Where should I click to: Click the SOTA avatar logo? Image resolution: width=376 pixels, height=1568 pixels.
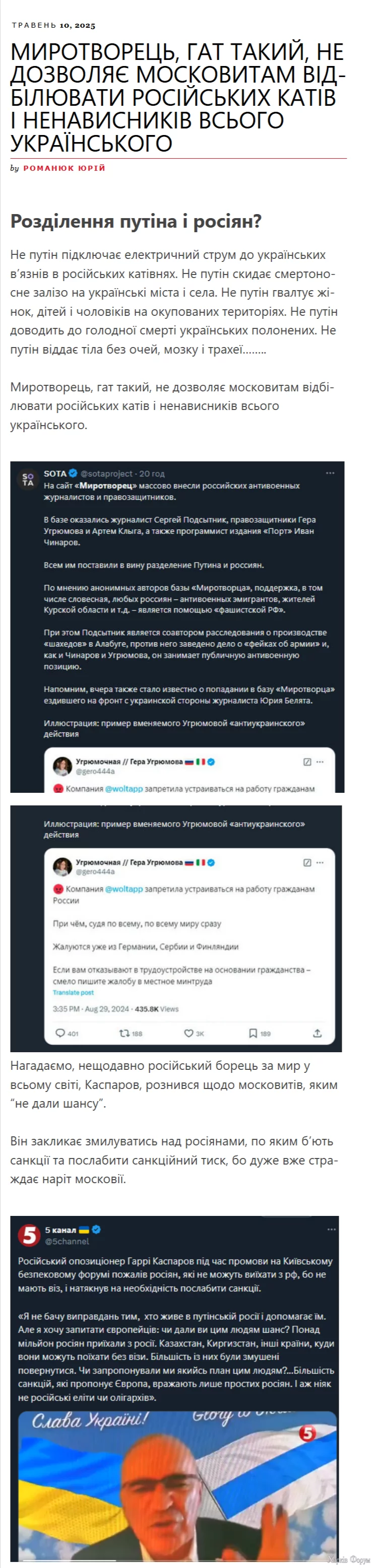coord(28,480)
